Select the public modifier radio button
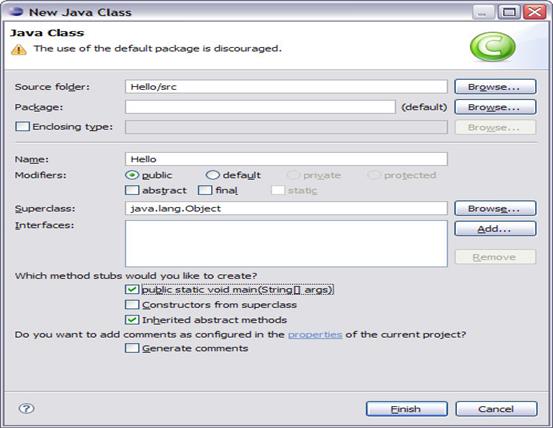The image size is (553, 428). [132, 175]
